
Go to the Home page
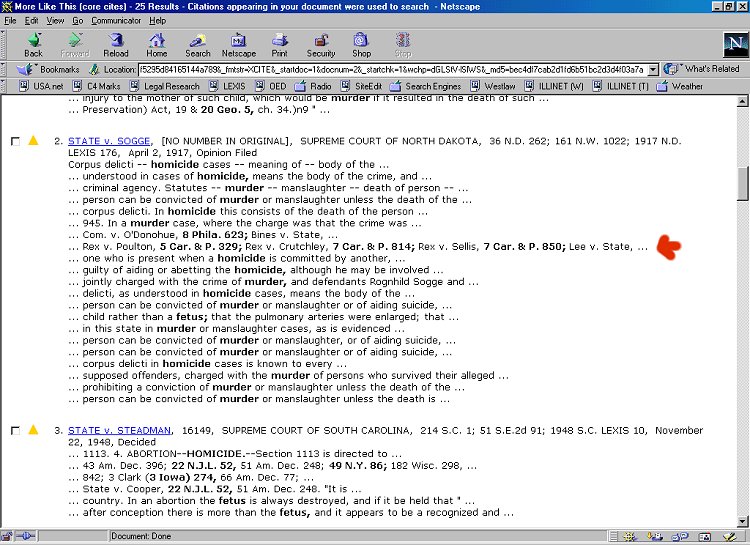point(157,45)
